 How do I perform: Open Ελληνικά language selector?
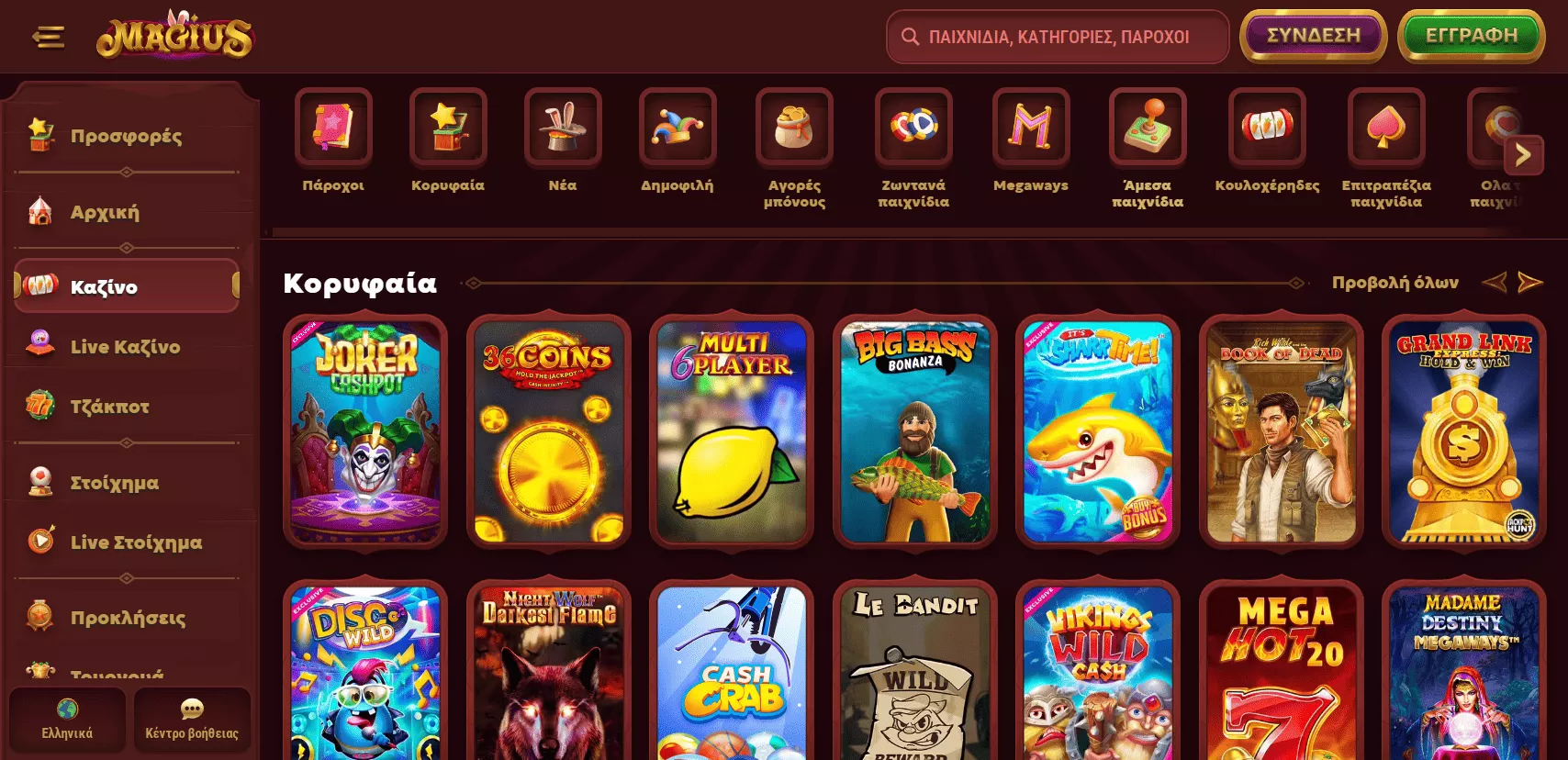pyautogui.click(x=67, y=721)
